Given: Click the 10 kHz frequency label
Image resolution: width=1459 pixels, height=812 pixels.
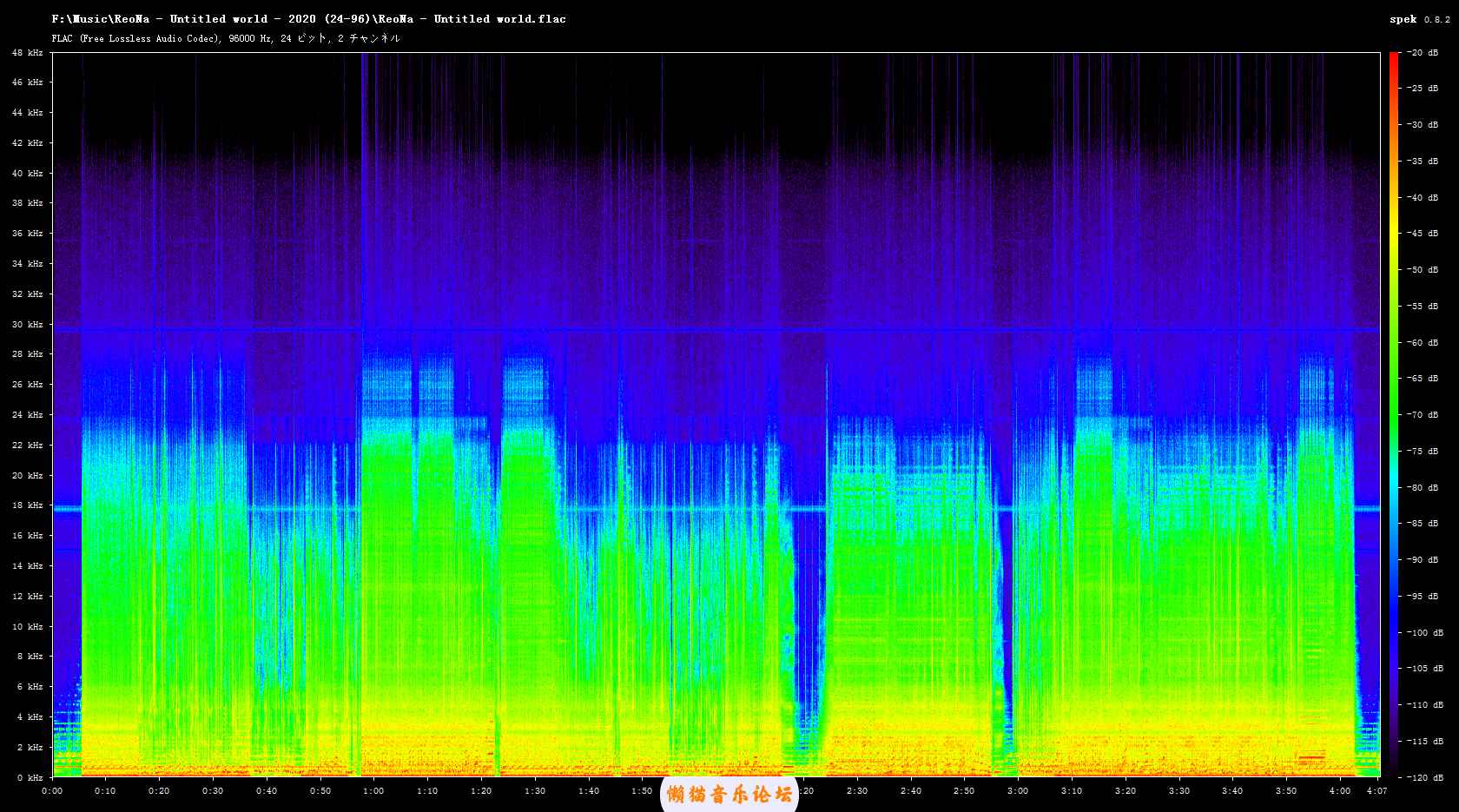Looking at the screenshot, I should (x=27, y=626).
